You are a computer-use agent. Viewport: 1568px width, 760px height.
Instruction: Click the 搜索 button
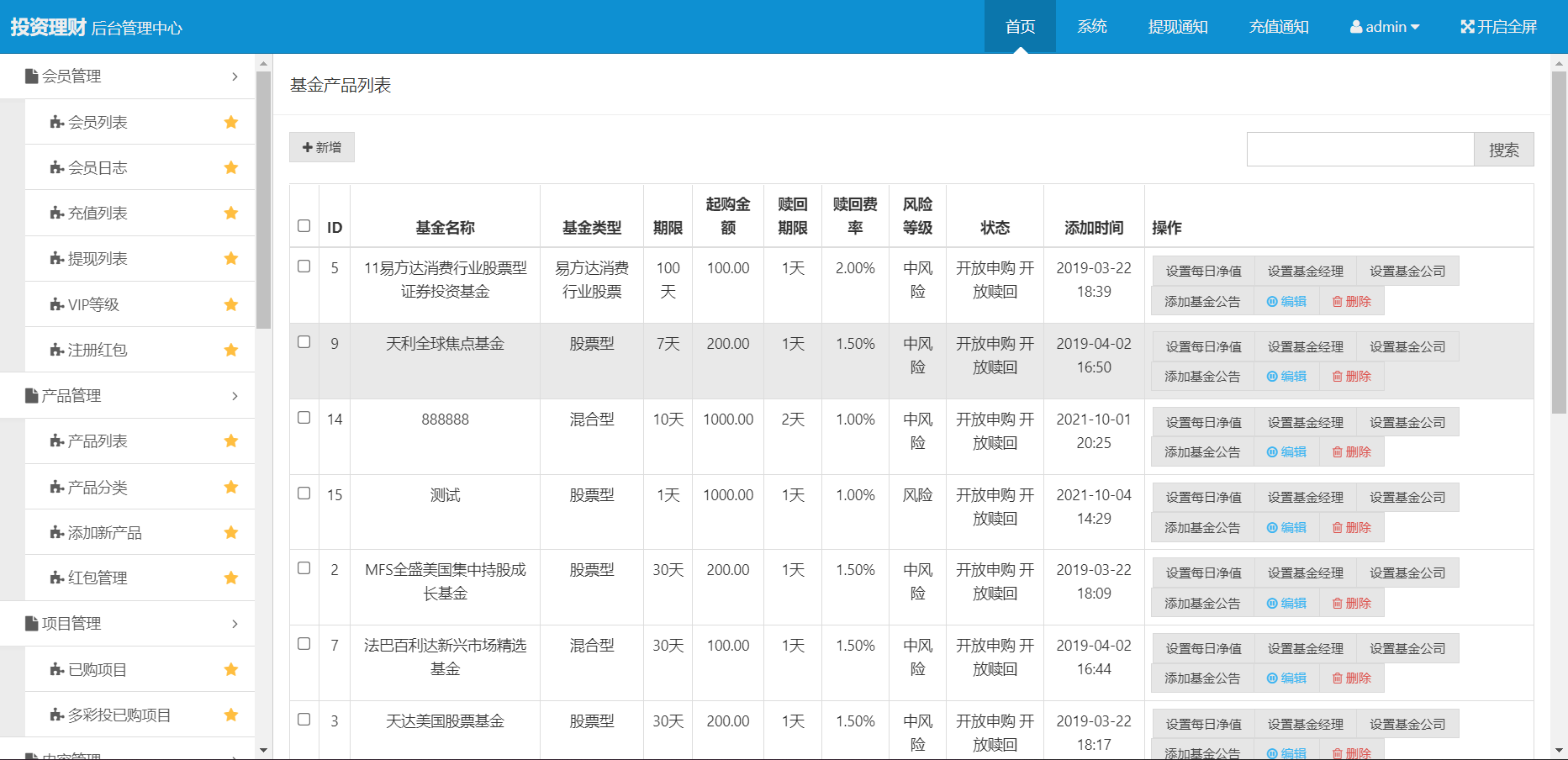1504,150
